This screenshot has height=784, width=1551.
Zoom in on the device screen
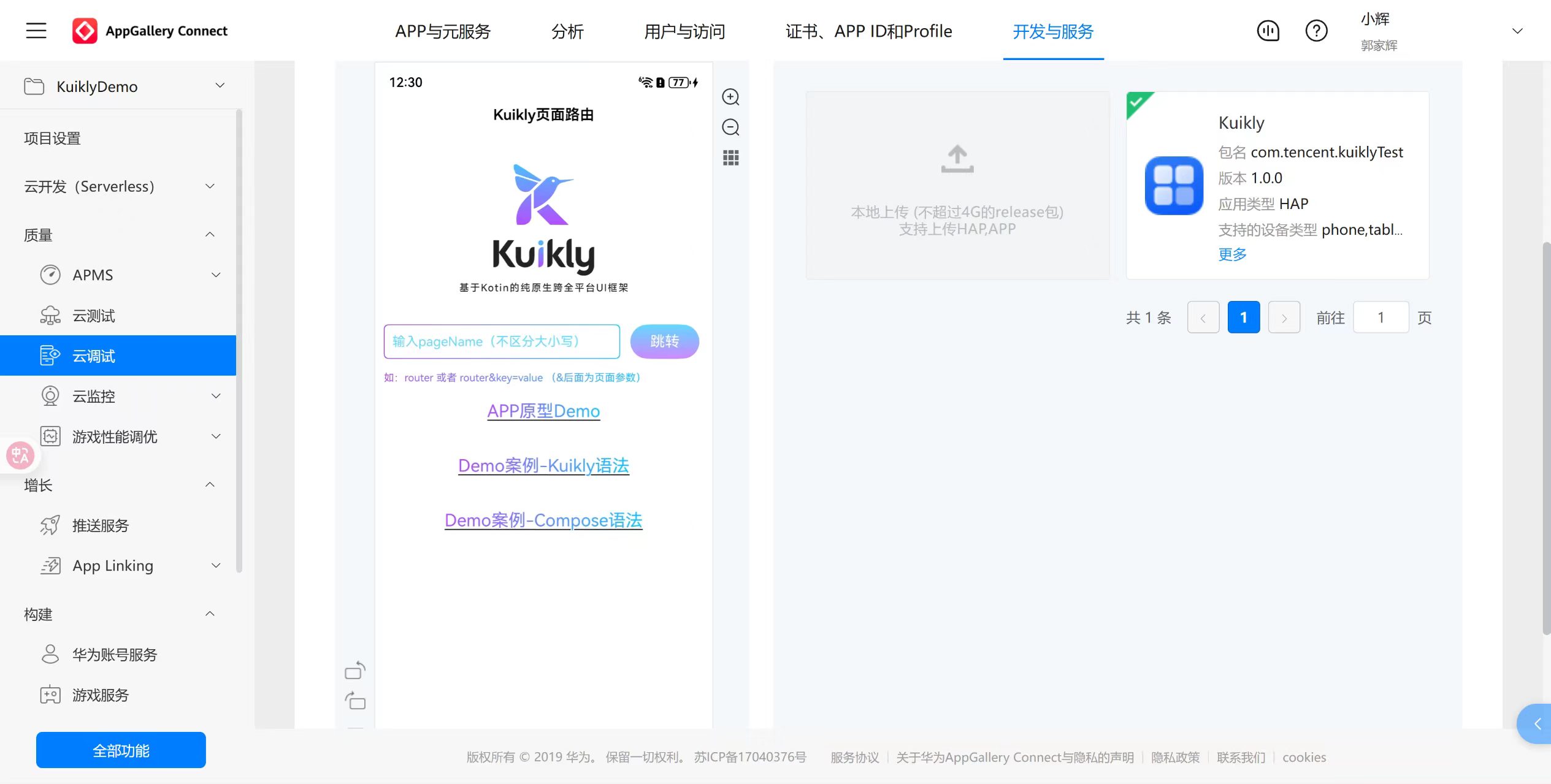pyautogui.click(x=731, y=97)
